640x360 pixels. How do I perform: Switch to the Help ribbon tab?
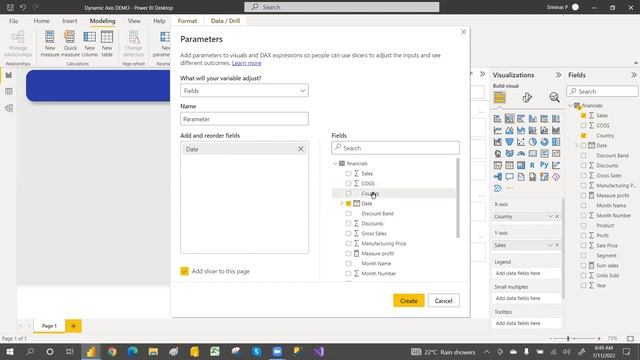(x=159, y=21)
